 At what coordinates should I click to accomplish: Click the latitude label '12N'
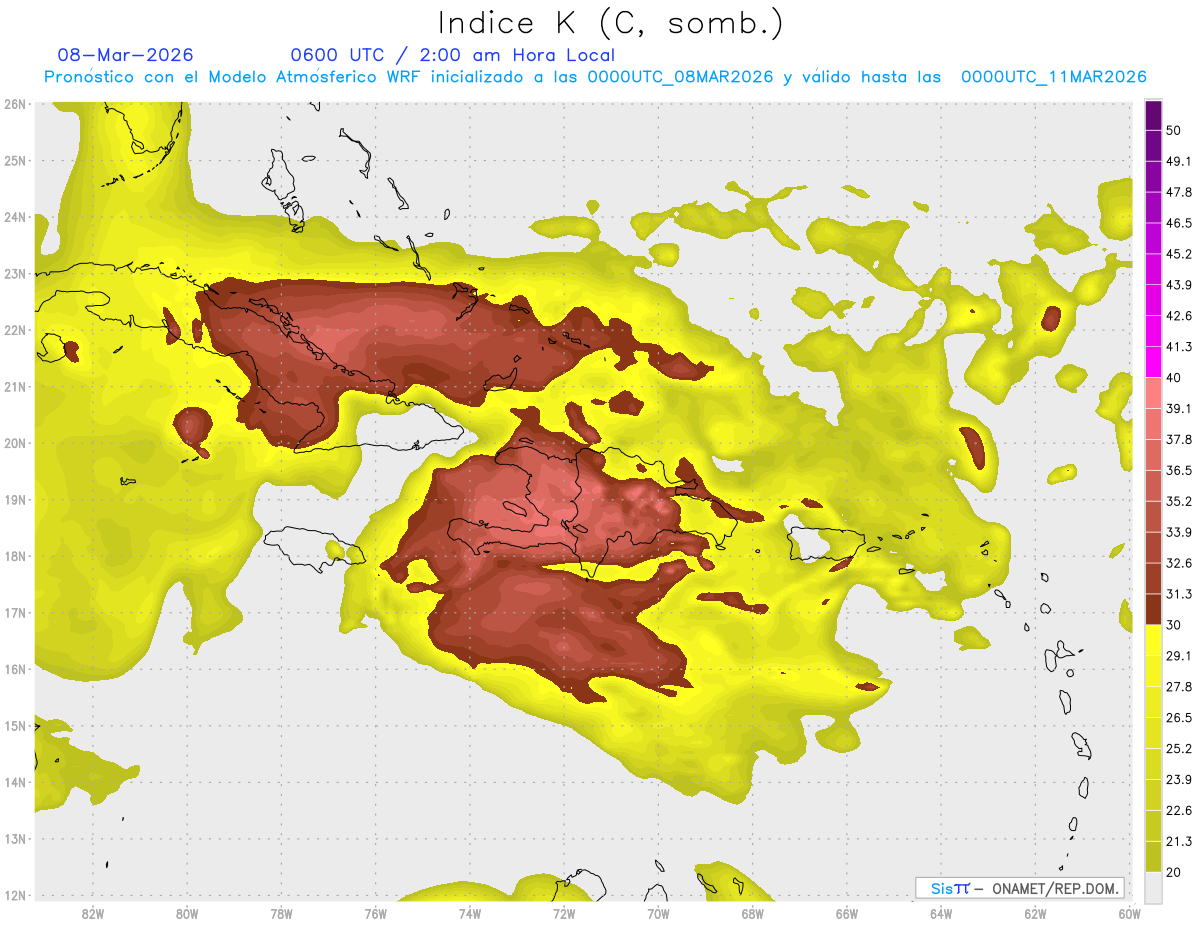(x=15, y=895)
